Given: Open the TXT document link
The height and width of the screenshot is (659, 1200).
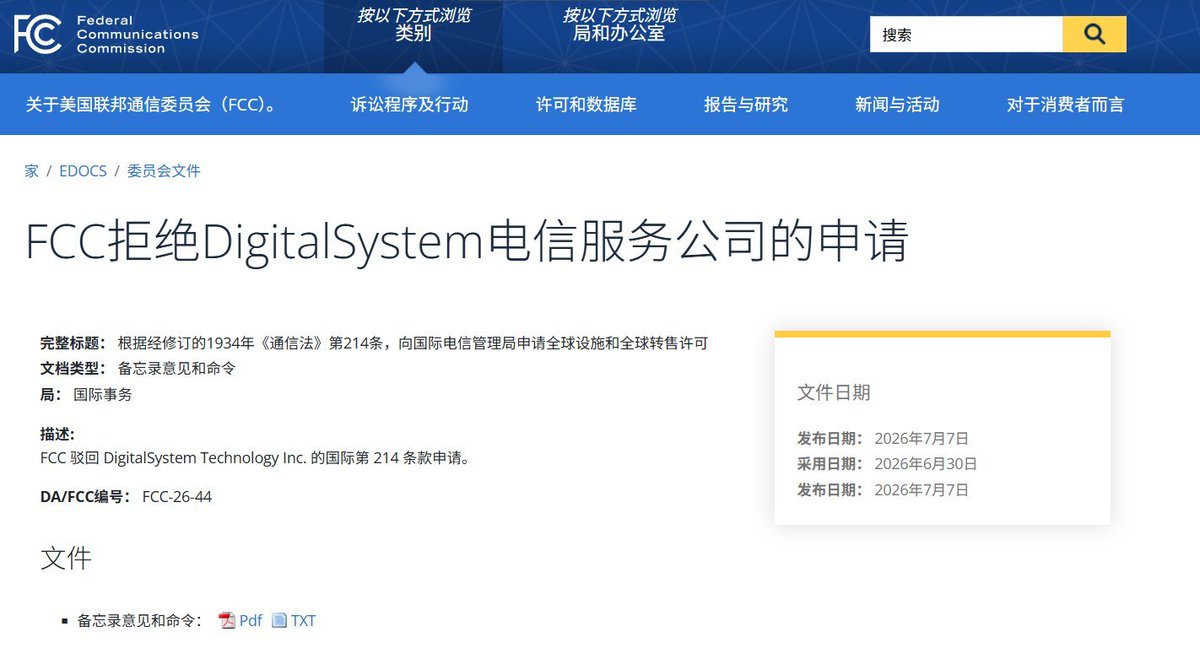Looking at the screenshot, I should (x=303, y=621).
